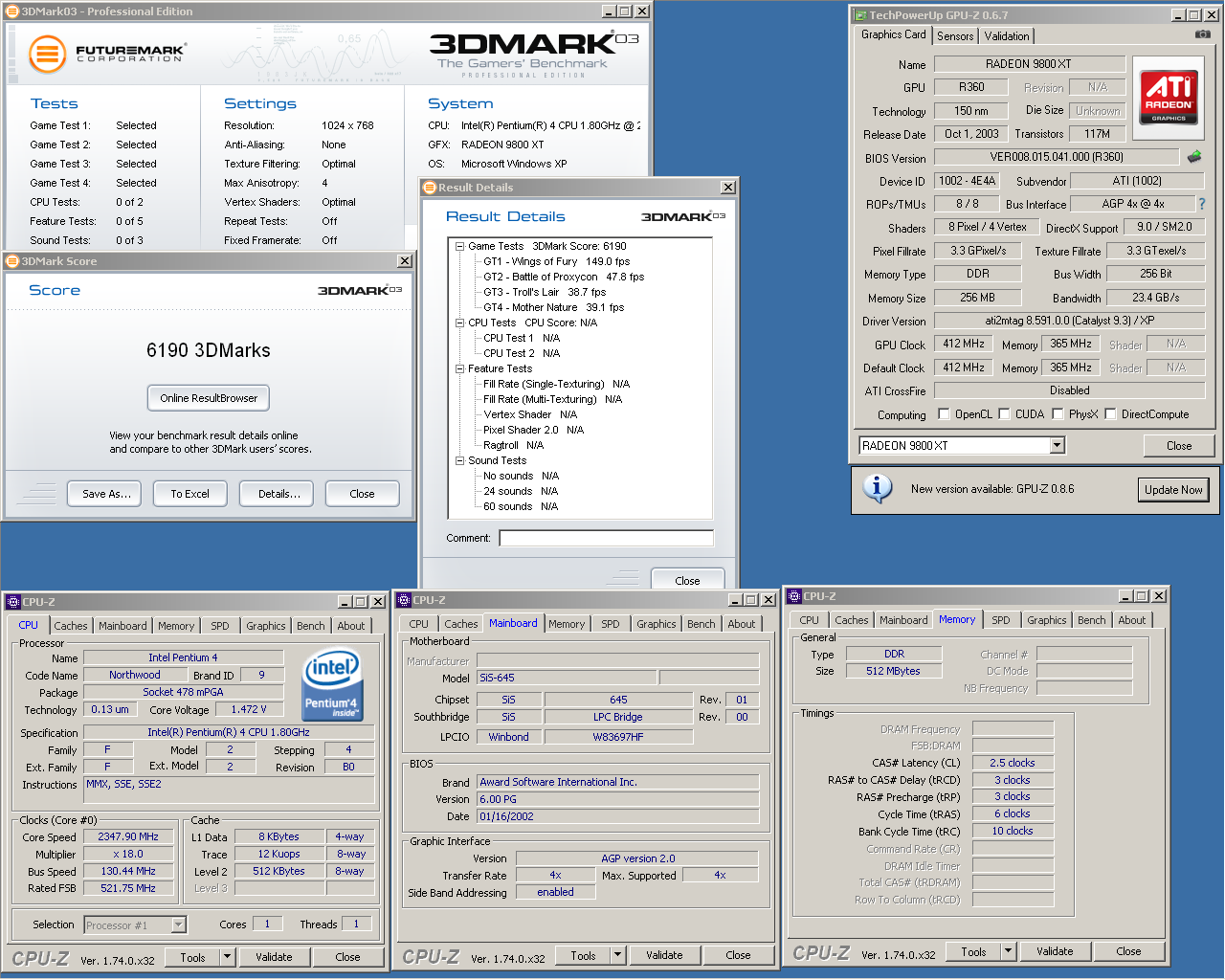Select the GT2 - Battle of Proxycon row

click(x=564, y=277)
